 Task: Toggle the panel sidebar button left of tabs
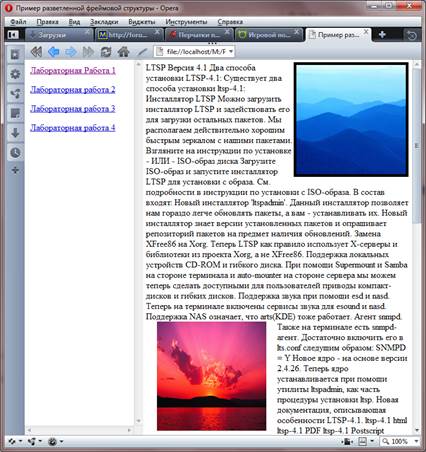13,35
